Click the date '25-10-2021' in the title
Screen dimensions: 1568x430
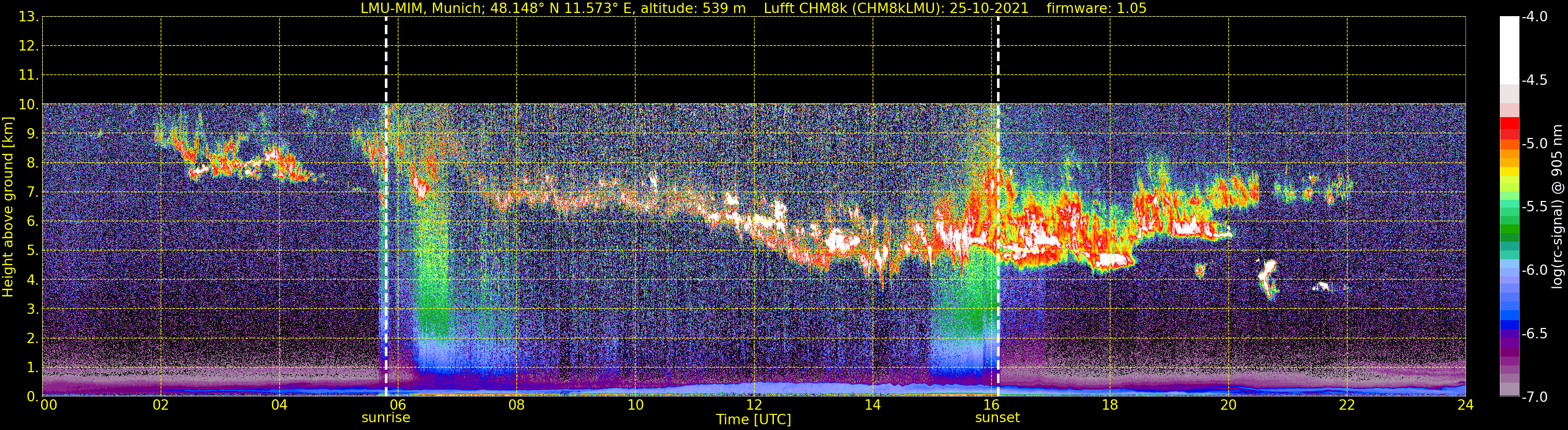click(x=989, y=8)
